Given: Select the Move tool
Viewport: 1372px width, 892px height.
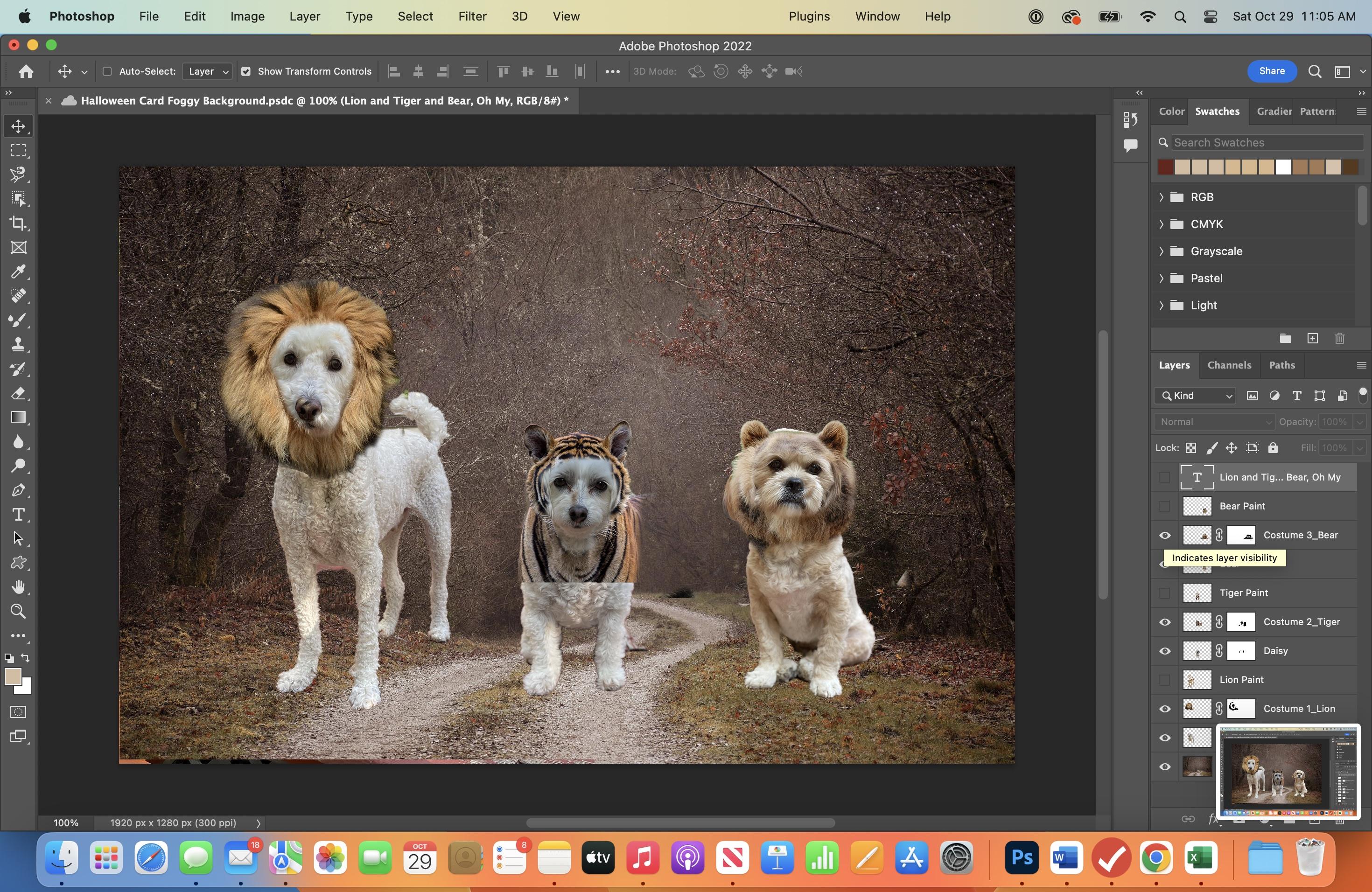Looking at the screenshot, I should tap(19, 127).
